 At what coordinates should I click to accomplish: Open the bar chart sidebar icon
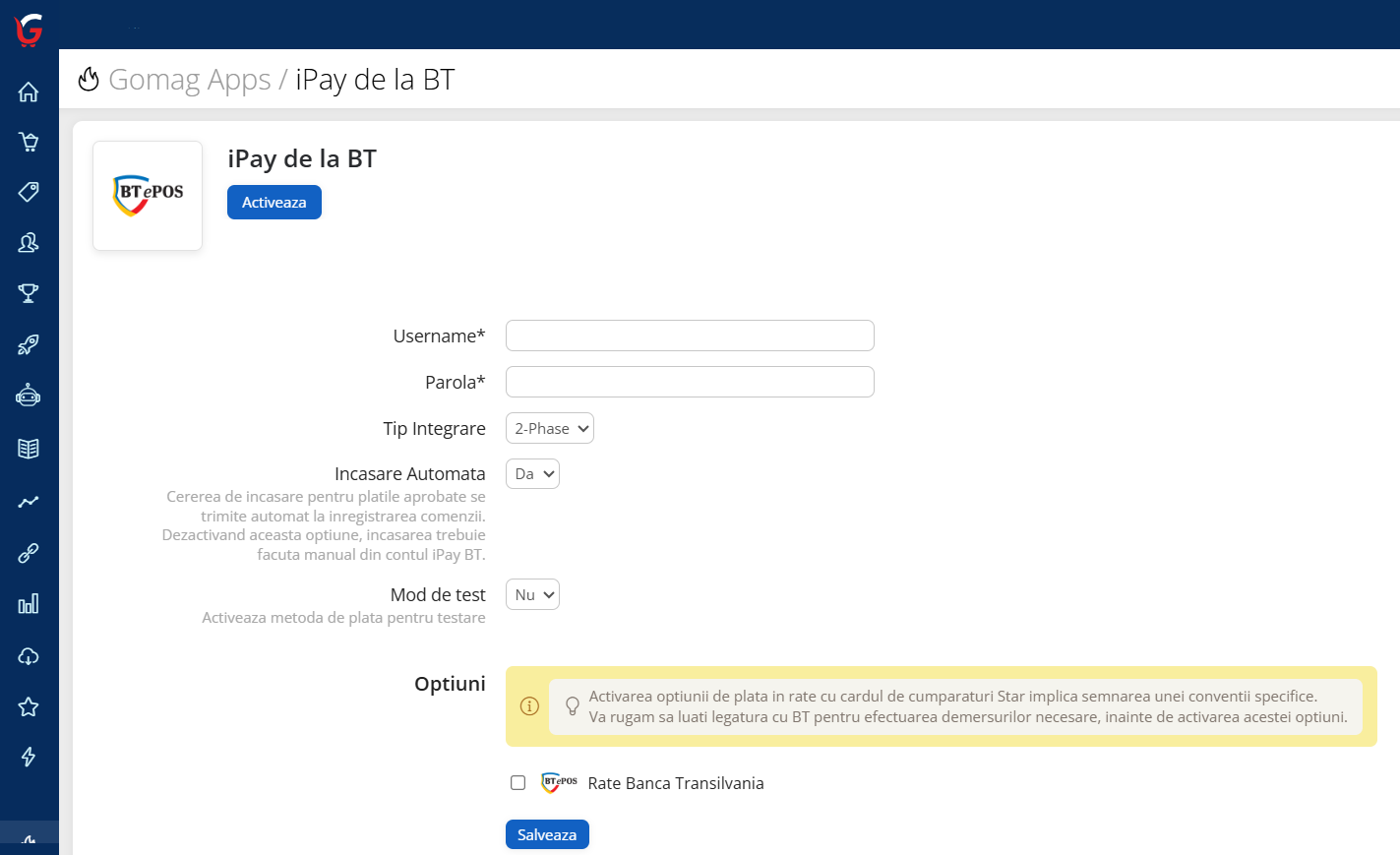(29, 604)
